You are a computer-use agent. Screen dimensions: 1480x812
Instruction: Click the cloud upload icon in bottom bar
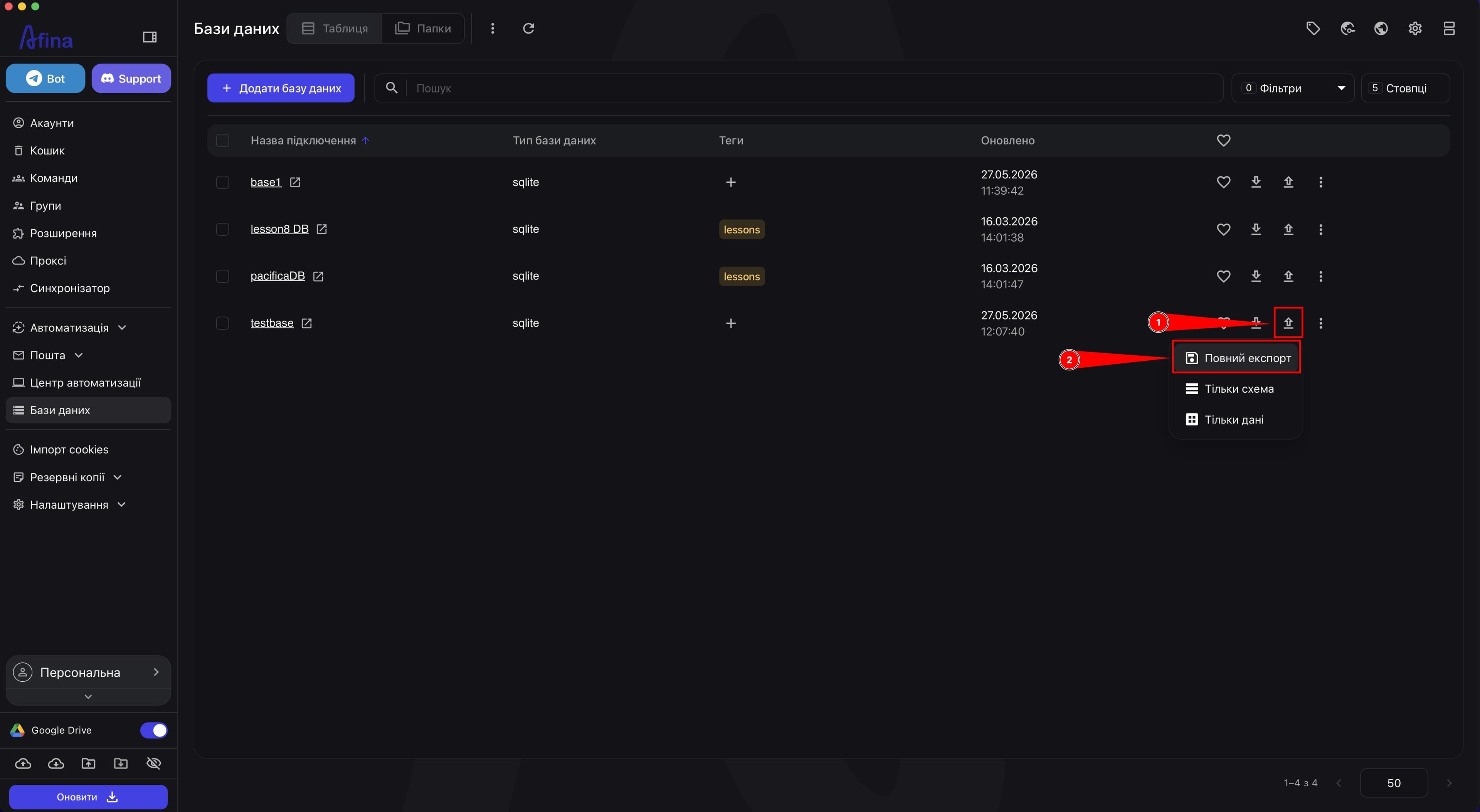pos(23,763)
